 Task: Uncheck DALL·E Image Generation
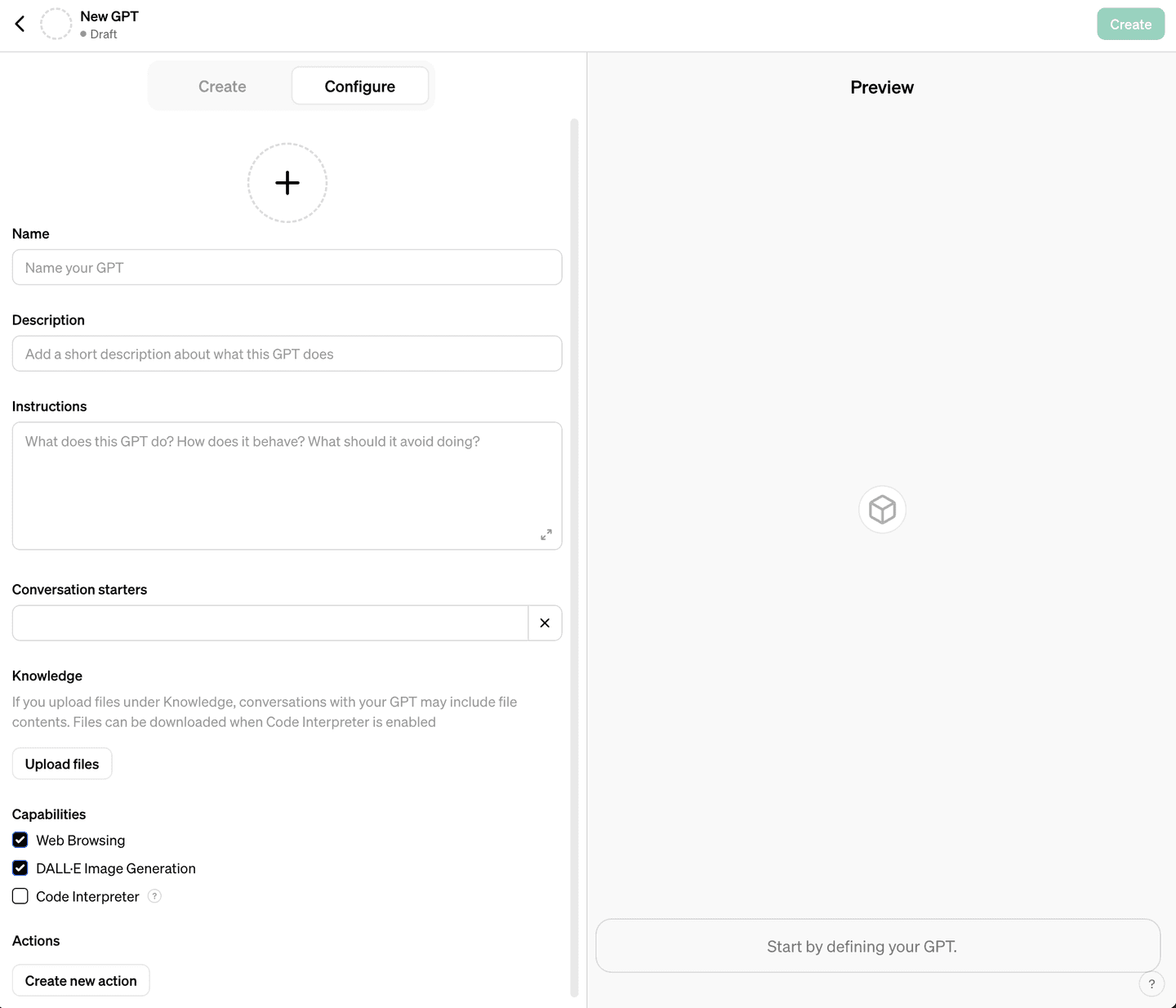20,868
